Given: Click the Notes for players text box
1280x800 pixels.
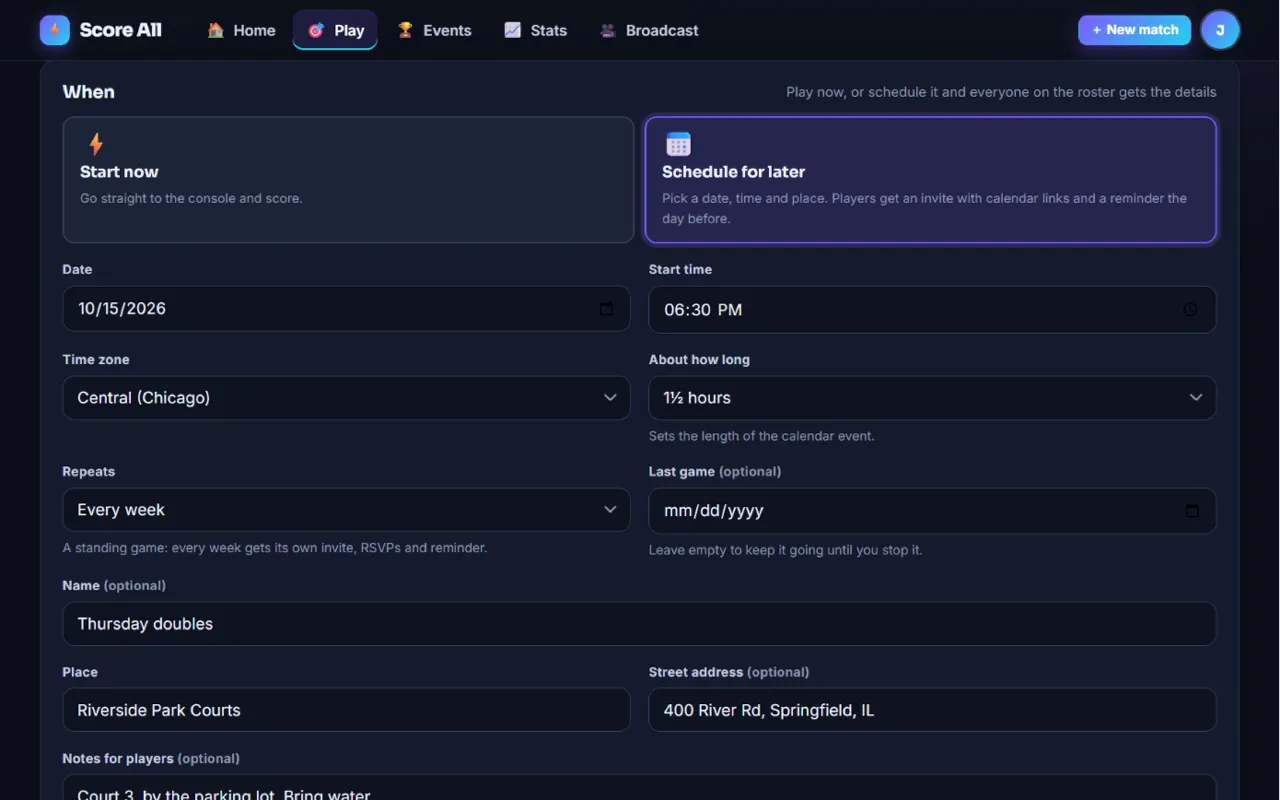Looking at the screenshot, I should (x=639, y=787).
